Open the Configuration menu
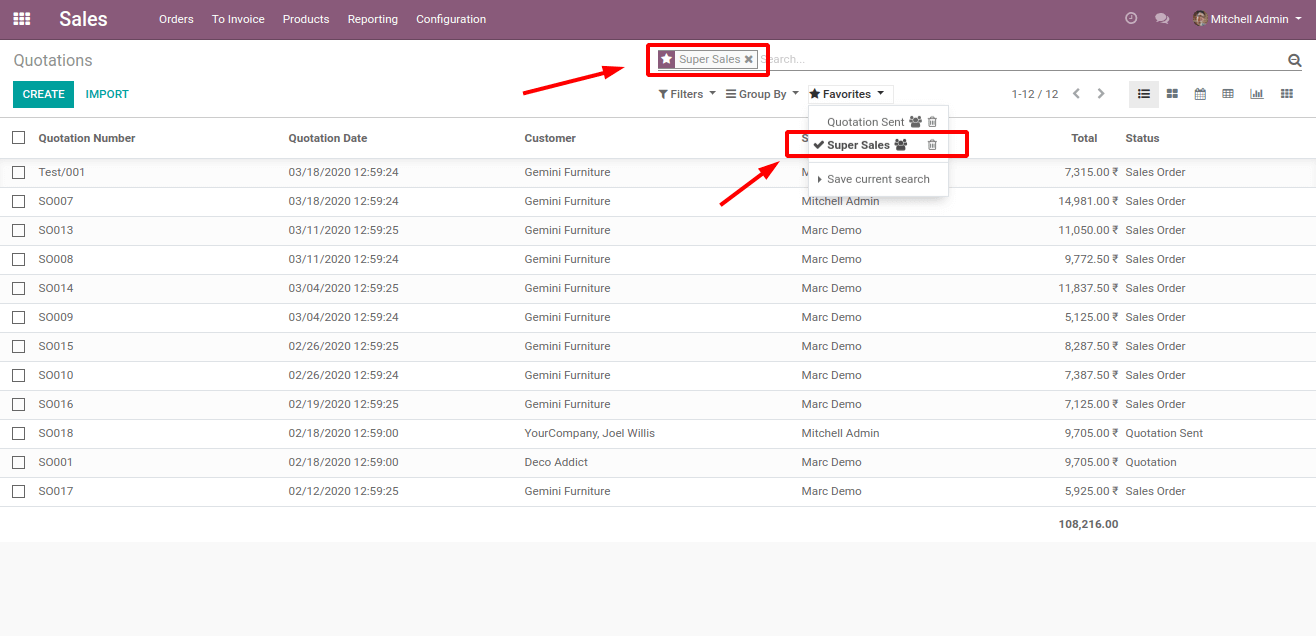Image resolution: width=1316 pixels, height=636 pixels. pos(451,19)
